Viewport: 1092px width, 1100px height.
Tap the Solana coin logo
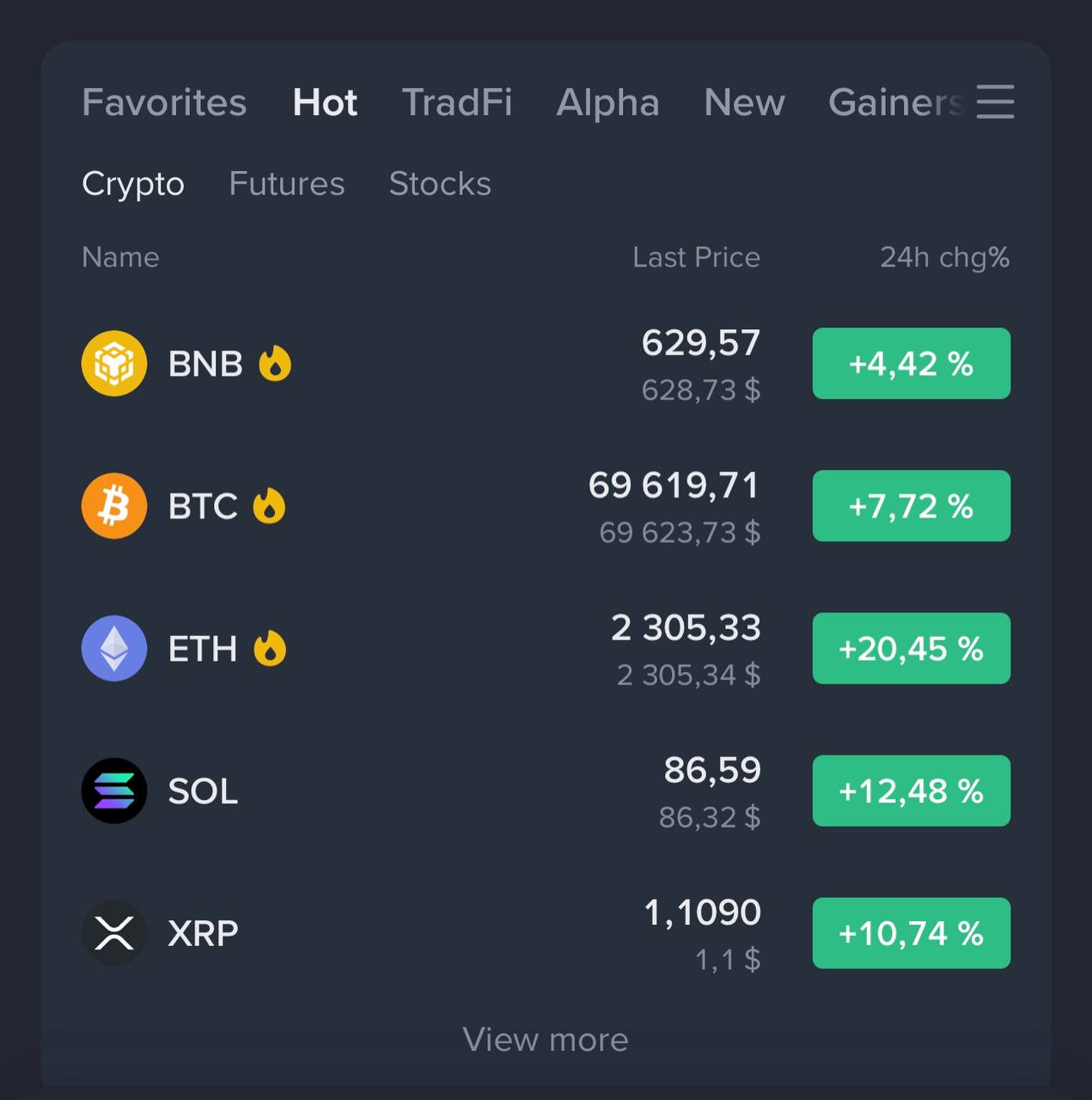(x=114, y=791)
